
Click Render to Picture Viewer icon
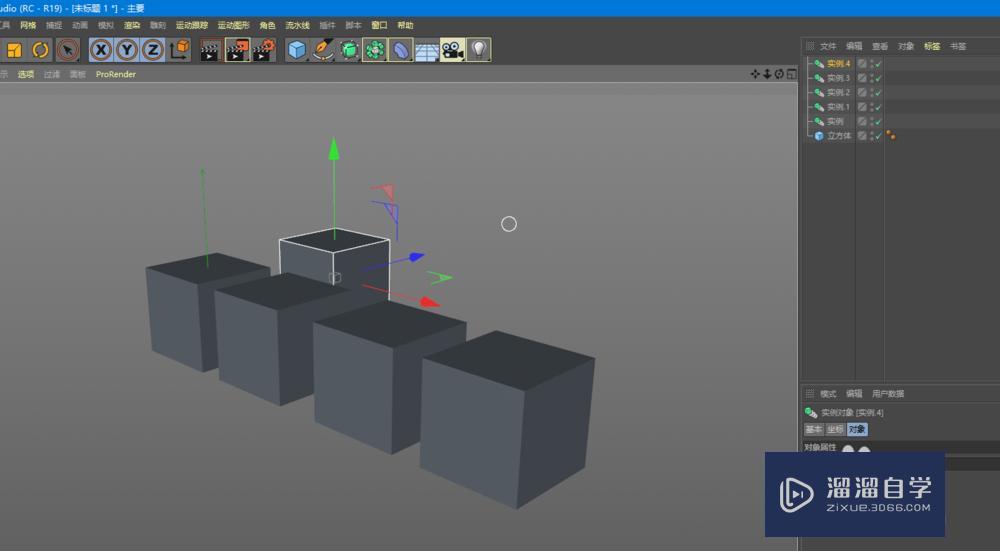pyautogui.click(x=237, y=50)
